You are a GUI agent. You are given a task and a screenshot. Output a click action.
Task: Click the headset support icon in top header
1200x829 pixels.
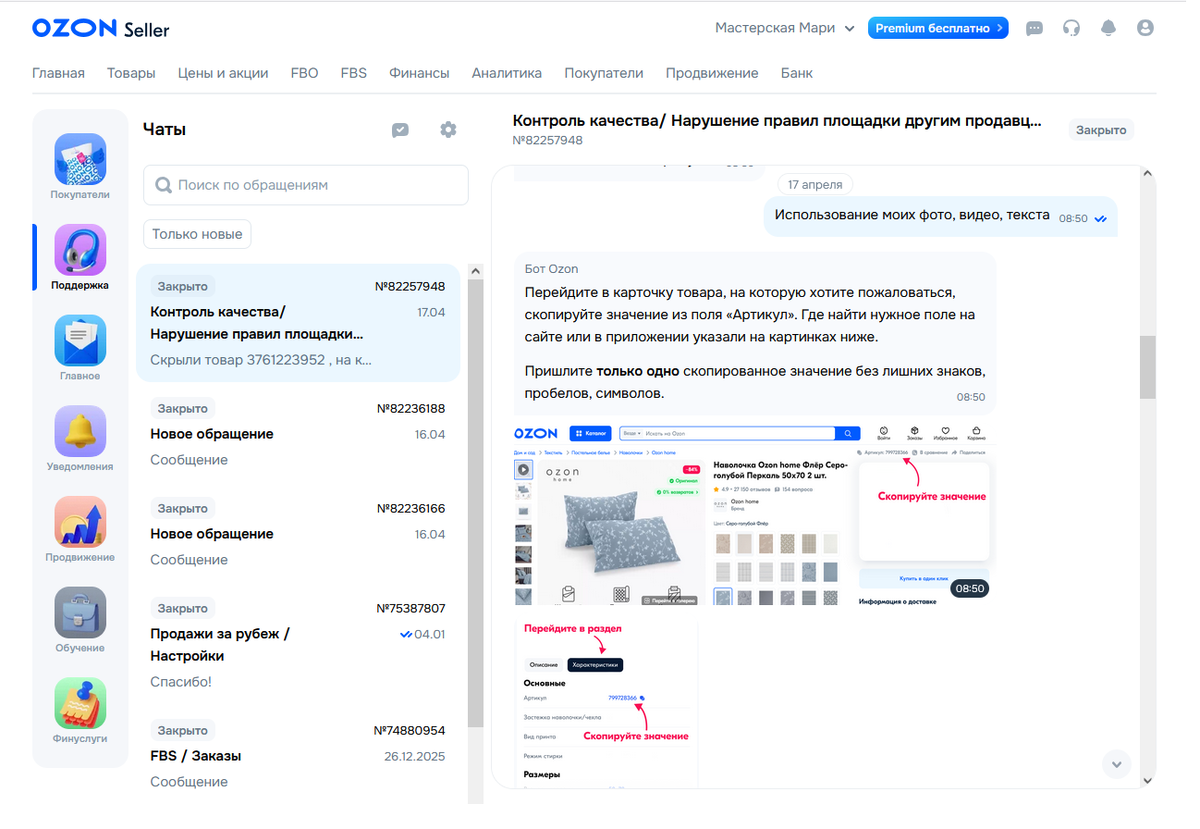pos(1071,29)
